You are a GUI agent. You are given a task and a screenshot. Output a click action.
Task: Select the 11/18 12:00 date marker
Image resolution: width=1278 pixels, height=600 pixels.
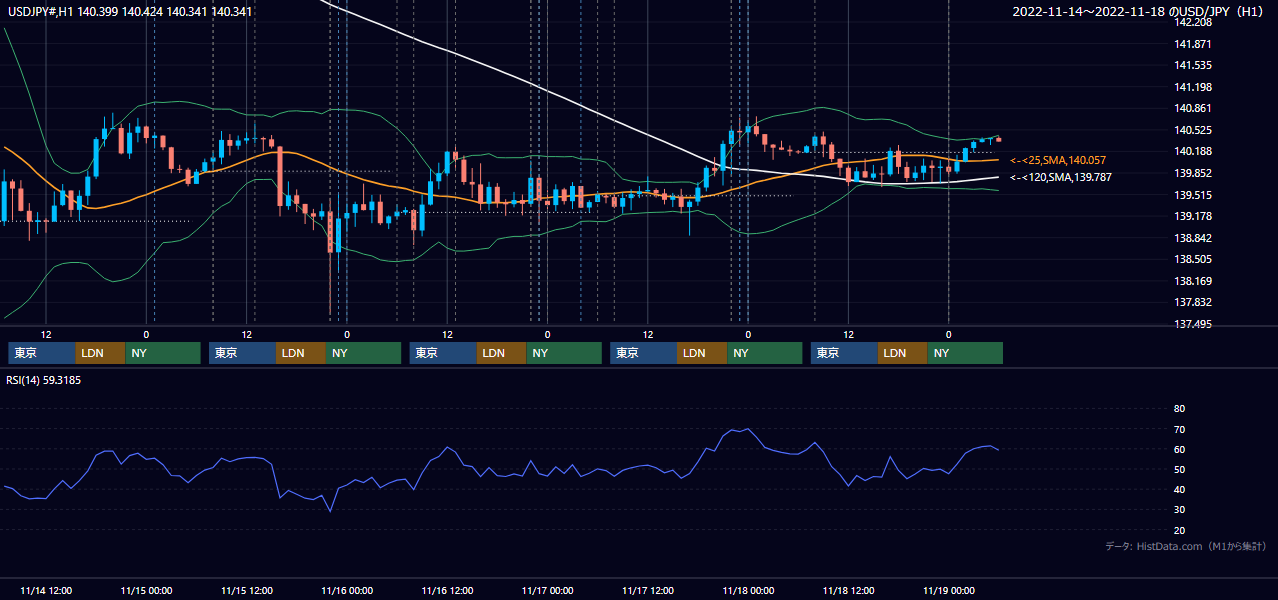849,590
